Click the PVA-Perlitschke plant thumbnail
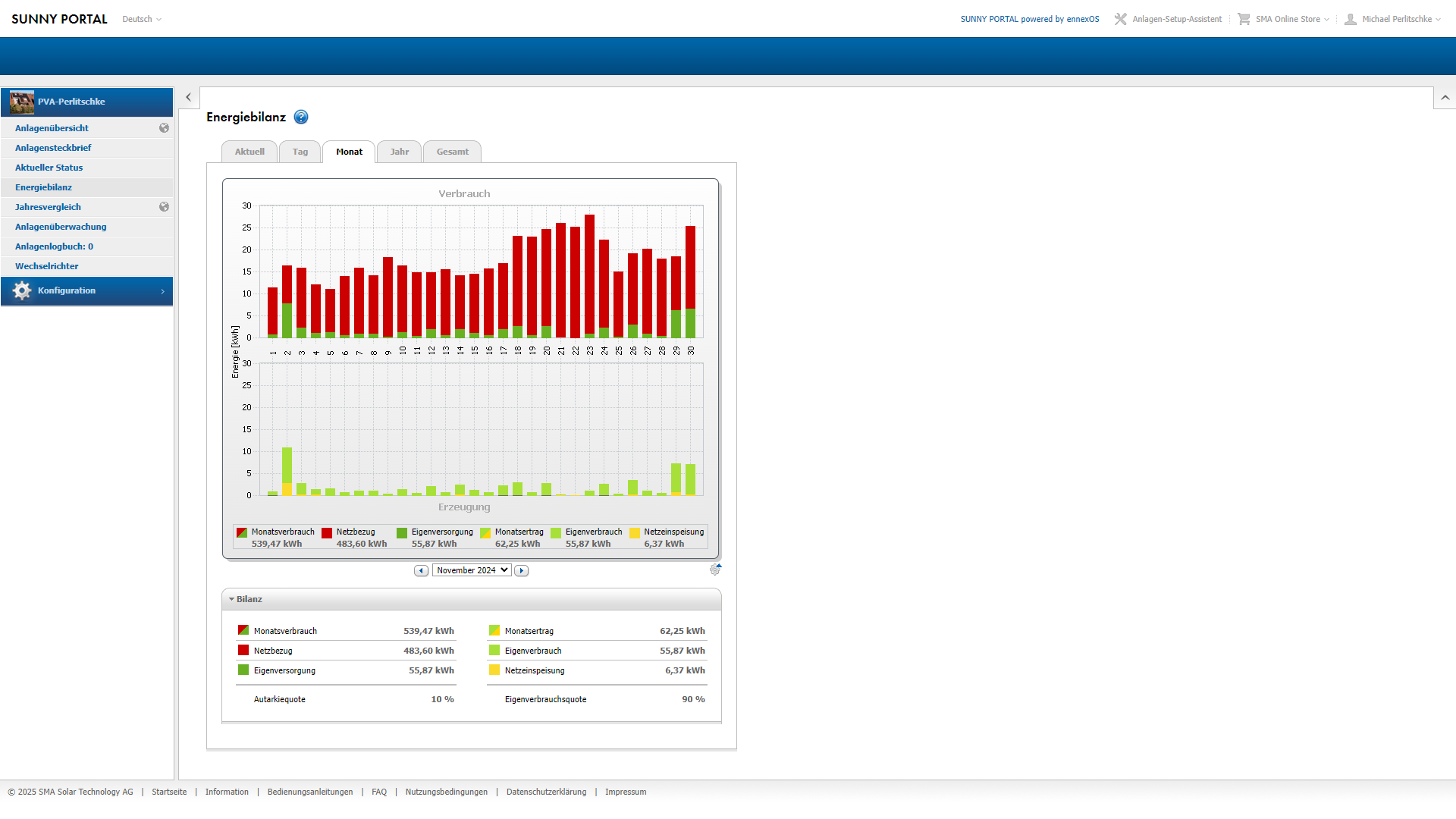Screen dimensions: 1456x819 click(22, 102)
